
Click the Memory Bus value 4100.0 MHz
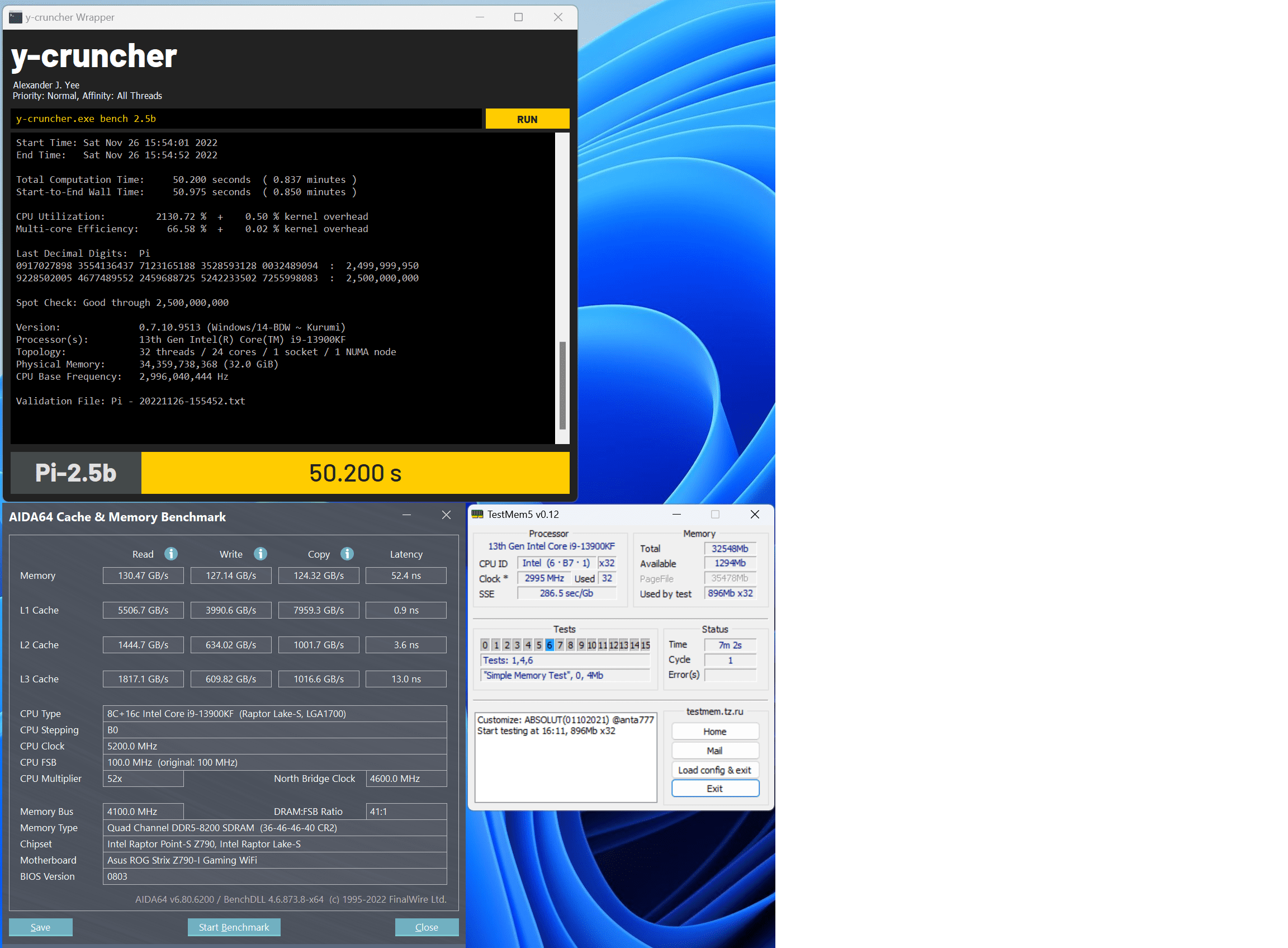[143, 812]
